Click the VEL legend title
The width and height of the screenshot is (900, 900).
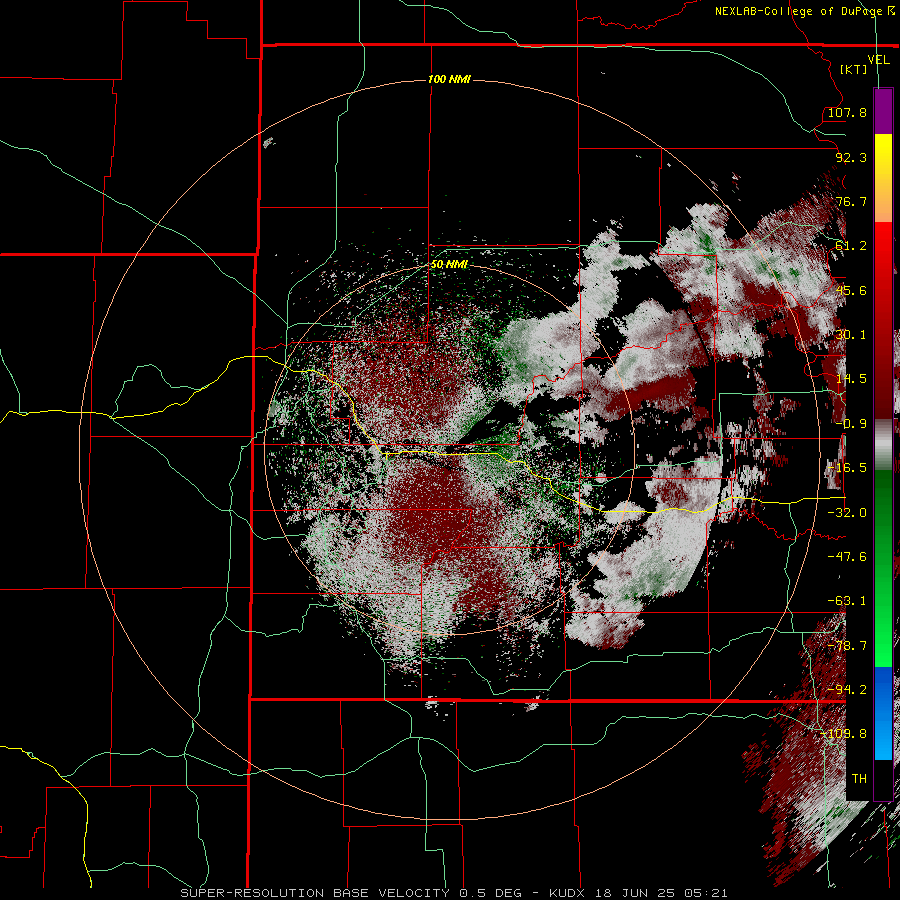[878, 60]
